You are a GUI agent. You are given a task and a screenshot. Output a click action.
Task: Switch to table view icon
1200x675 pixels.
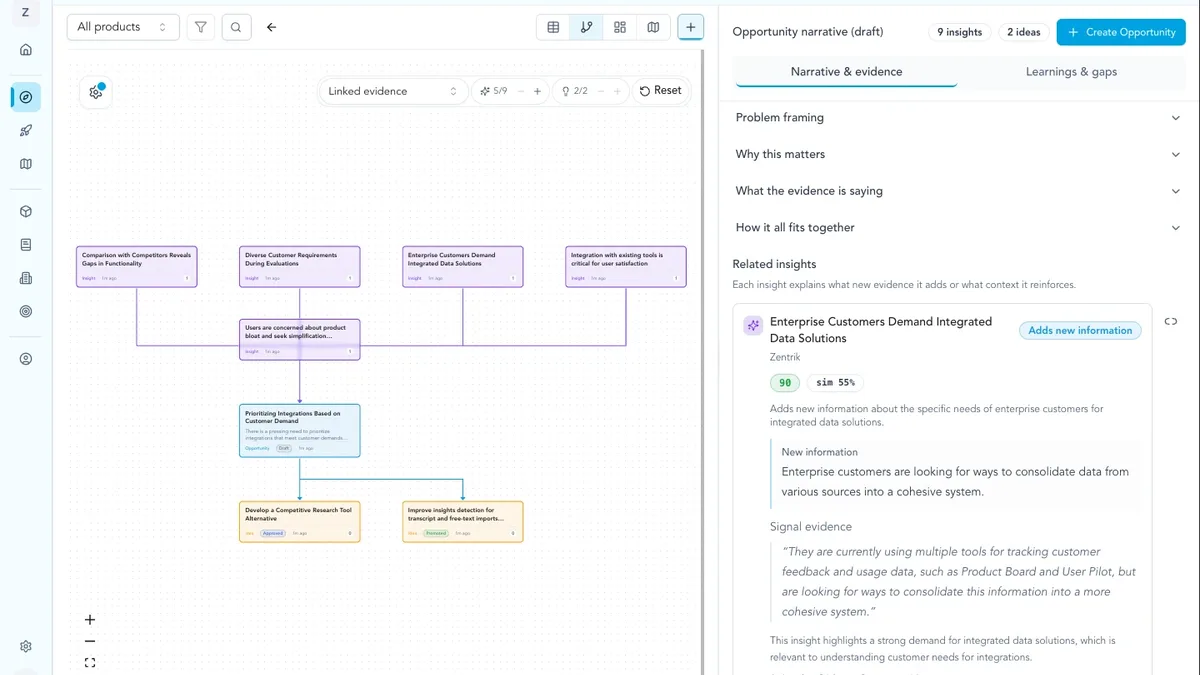coord(553,27)
